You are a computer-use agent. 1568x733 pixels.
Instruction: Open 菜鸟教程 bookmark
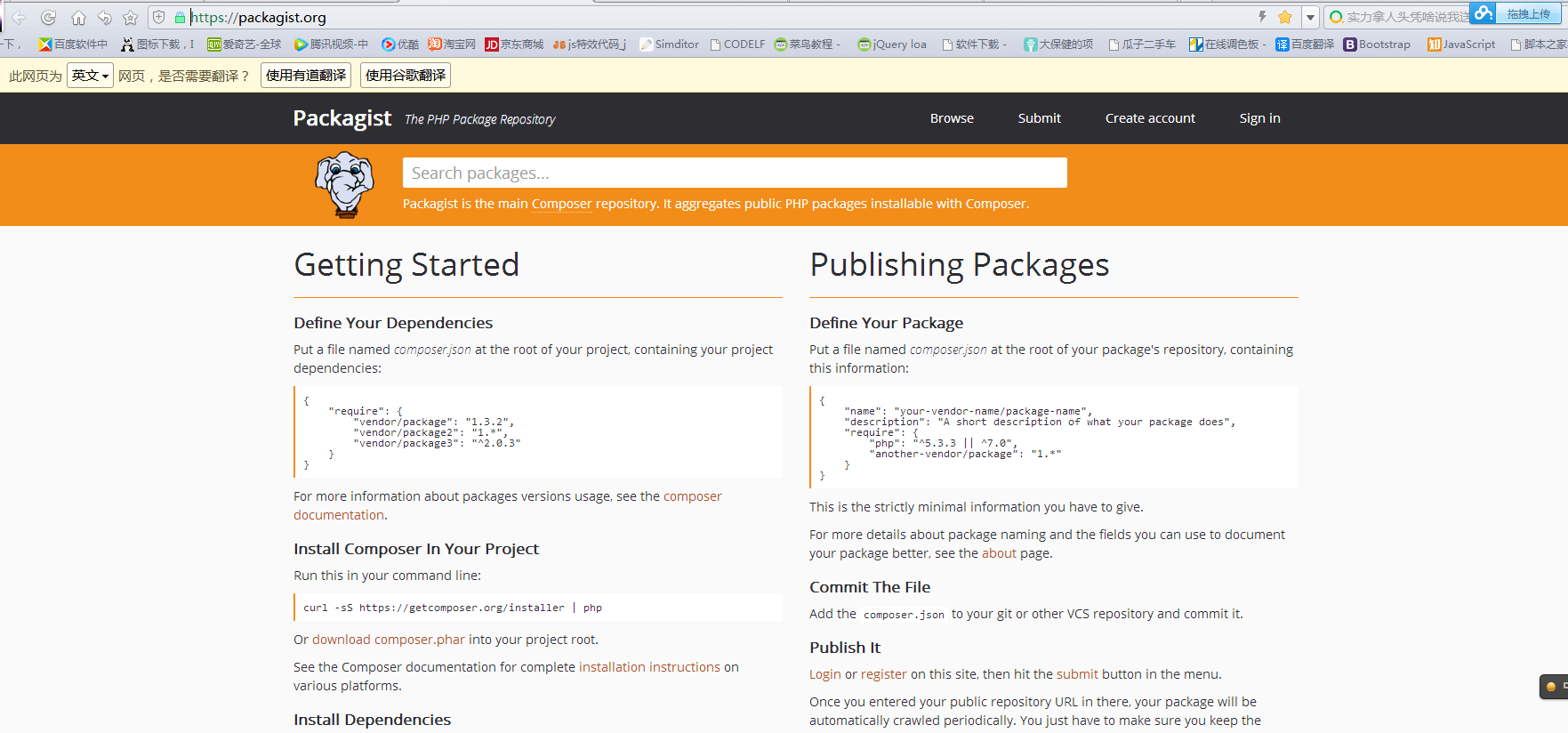point(808,44)
